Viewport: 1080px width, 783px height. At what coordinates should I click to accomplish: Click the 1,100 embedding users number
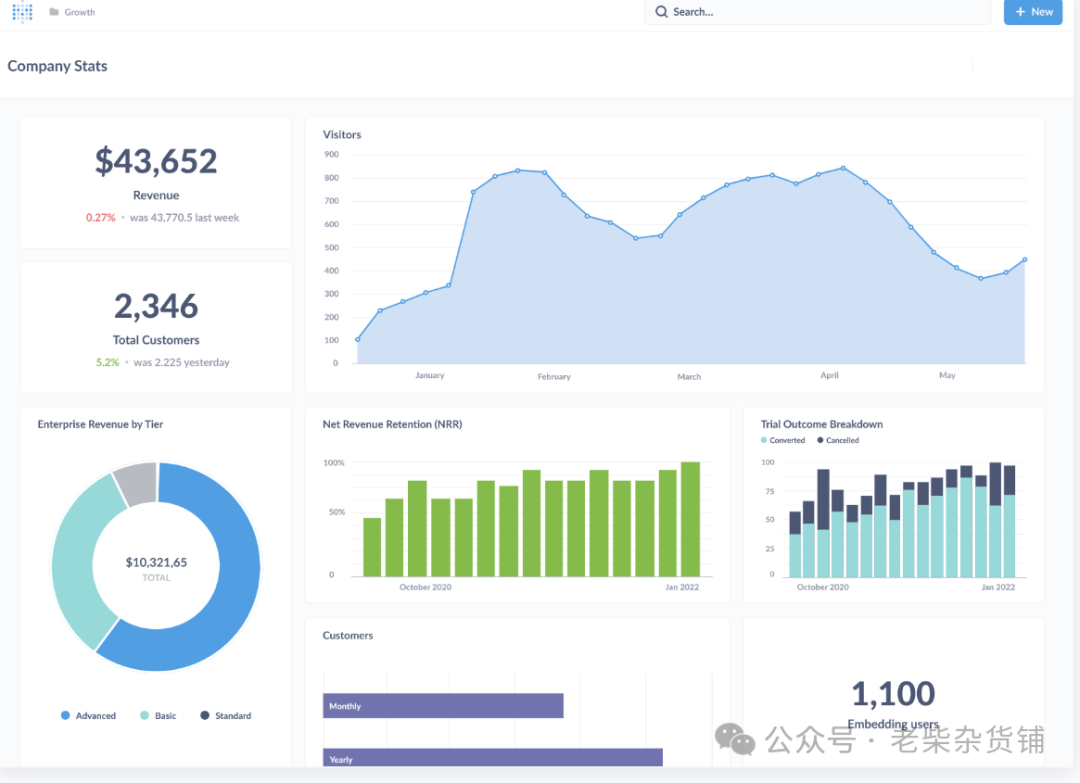(x=893, y=693)
